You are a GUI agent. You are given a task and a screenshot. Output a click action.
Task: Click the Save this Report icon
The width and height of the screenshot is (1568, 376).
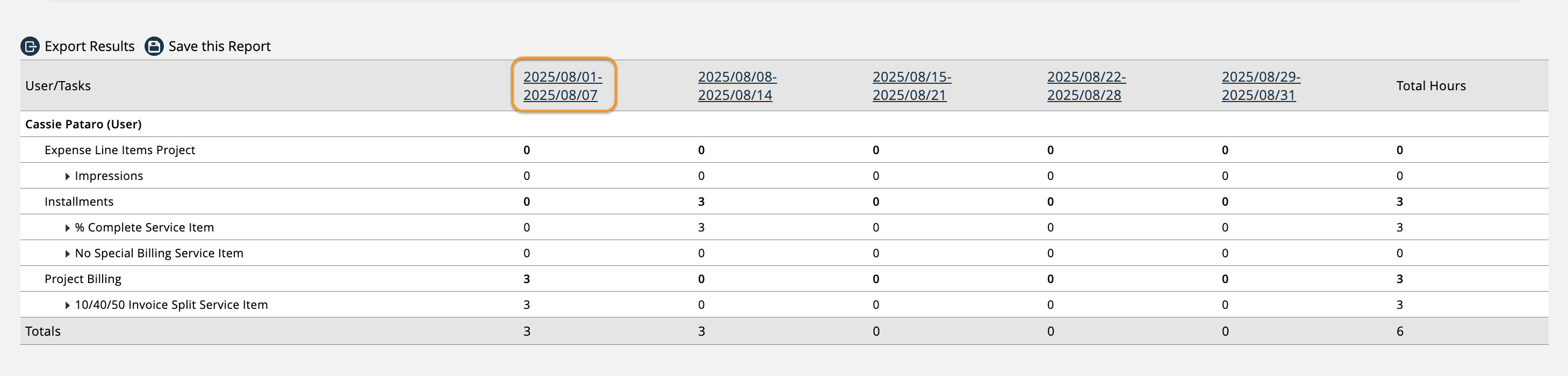[154, 46]
